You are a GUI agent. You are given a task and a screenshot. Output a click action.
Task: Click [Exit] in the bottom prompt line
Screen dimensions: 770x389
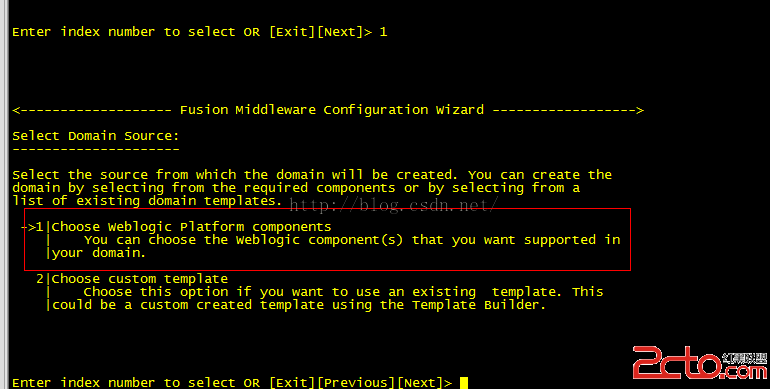point(292,383)
